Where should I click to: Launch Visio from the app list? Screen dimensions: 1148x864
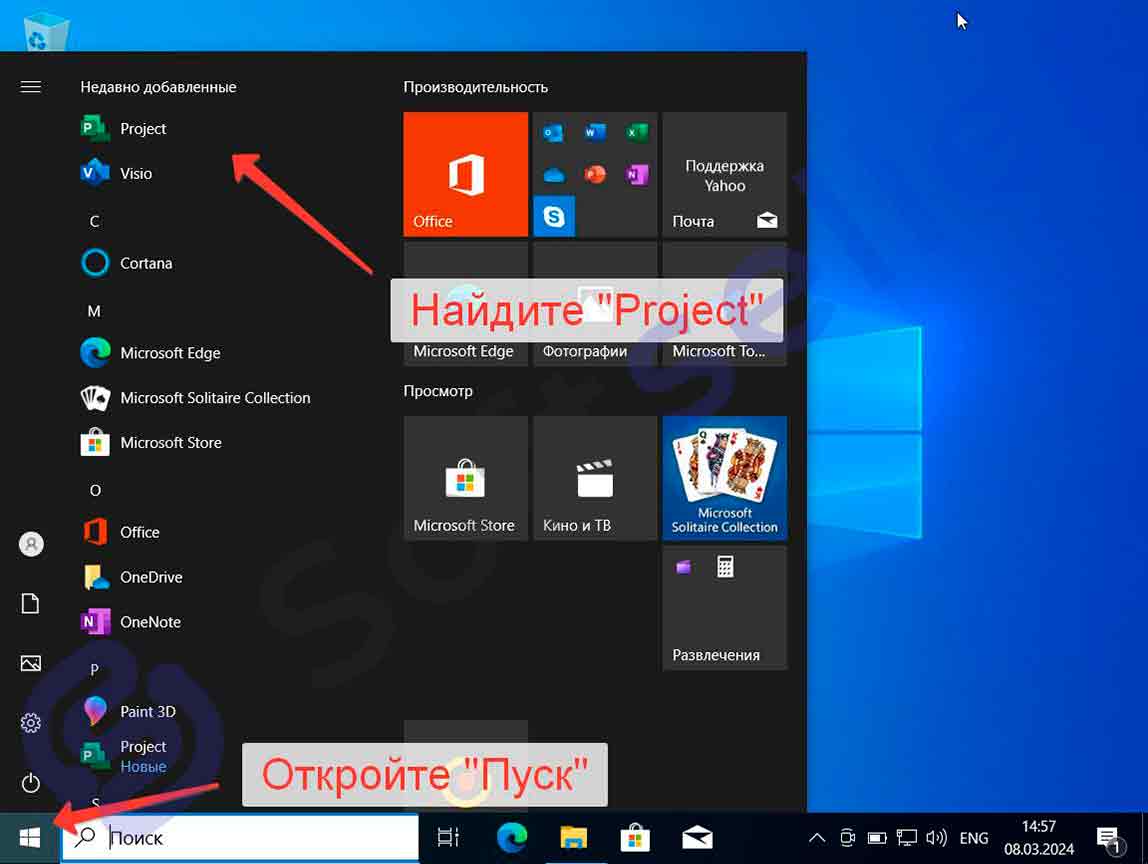pos(136,174)
